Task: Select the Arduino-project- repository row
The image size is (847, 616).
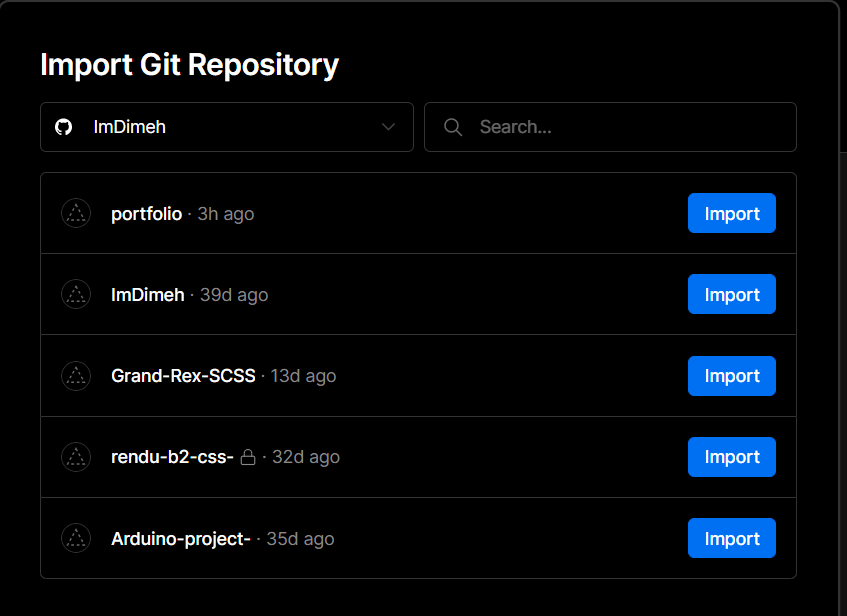Action: 400,538
